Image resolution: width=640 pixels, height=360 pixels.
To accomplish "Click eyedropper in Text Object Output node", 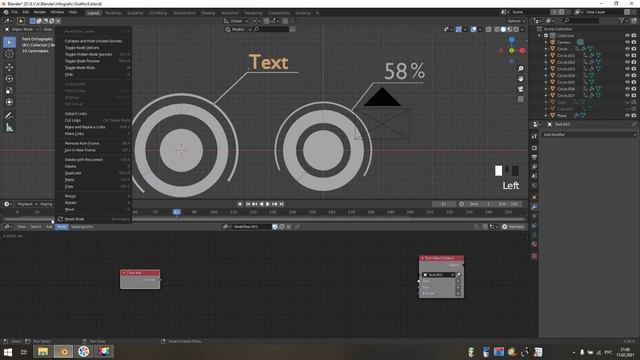I will [458, 275].
